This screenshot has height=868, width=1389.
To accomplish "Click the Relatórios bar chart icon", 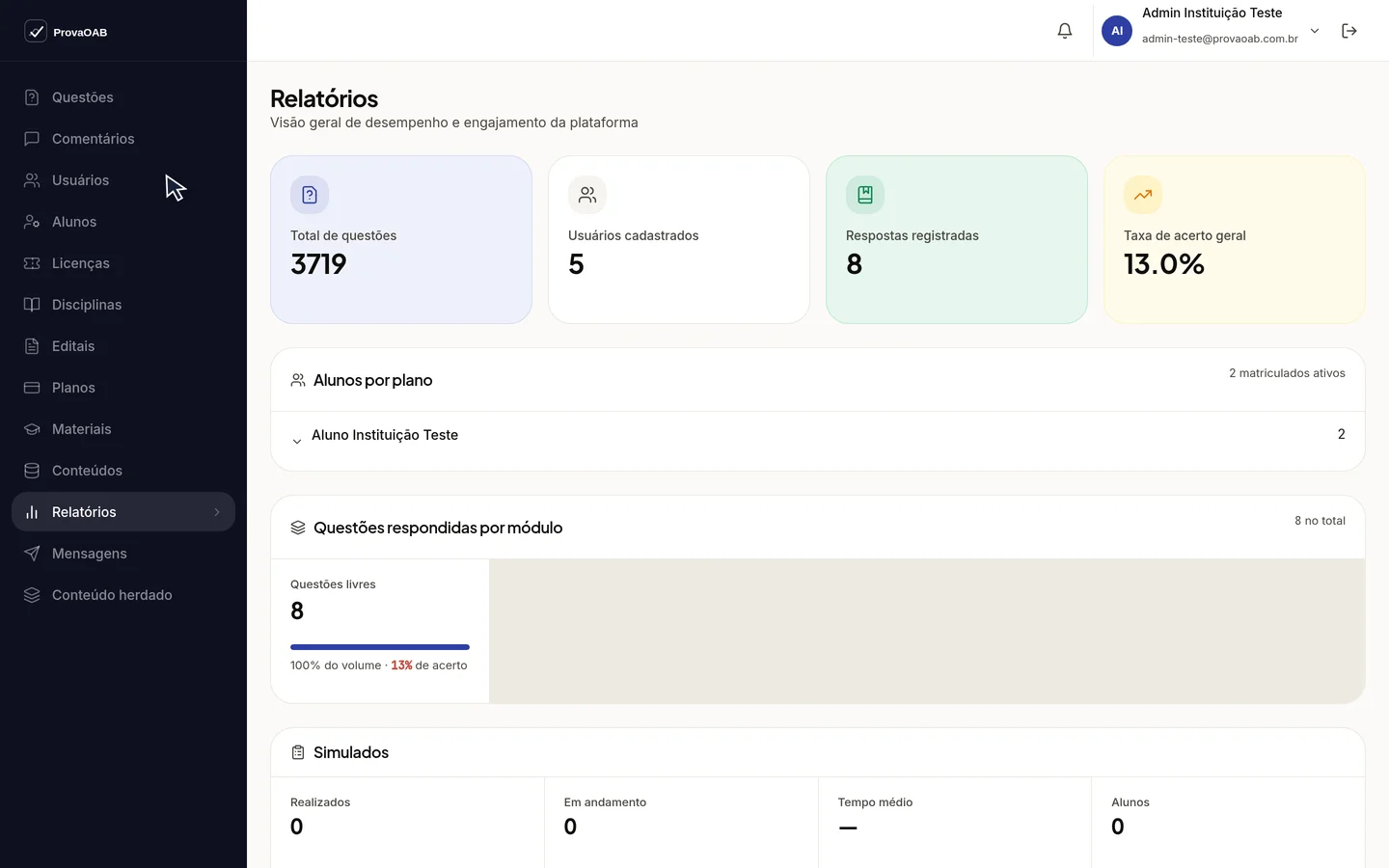I will point(32,512).
